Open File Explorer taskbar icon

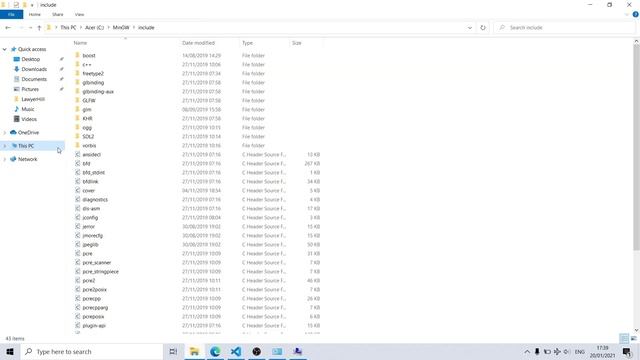[194, 351]
